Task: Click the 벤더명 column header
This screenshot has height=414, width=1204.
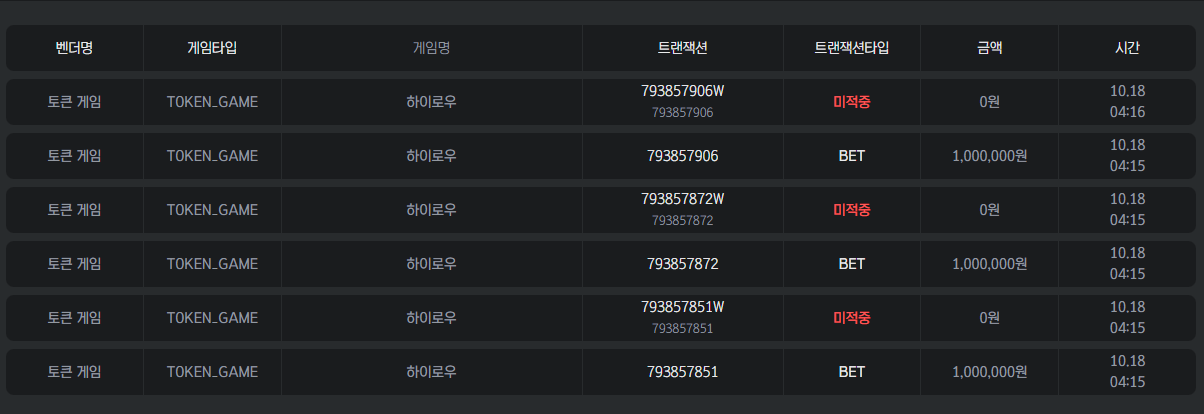Action: coord(74,47)
